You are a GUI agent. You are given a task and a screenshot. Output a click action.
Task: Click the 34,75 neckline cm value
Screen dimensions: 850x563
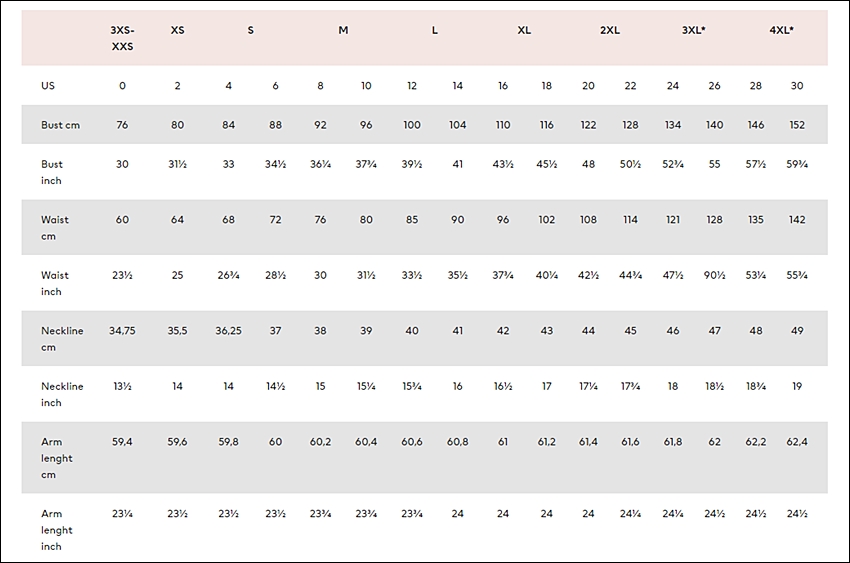(122, 331)
